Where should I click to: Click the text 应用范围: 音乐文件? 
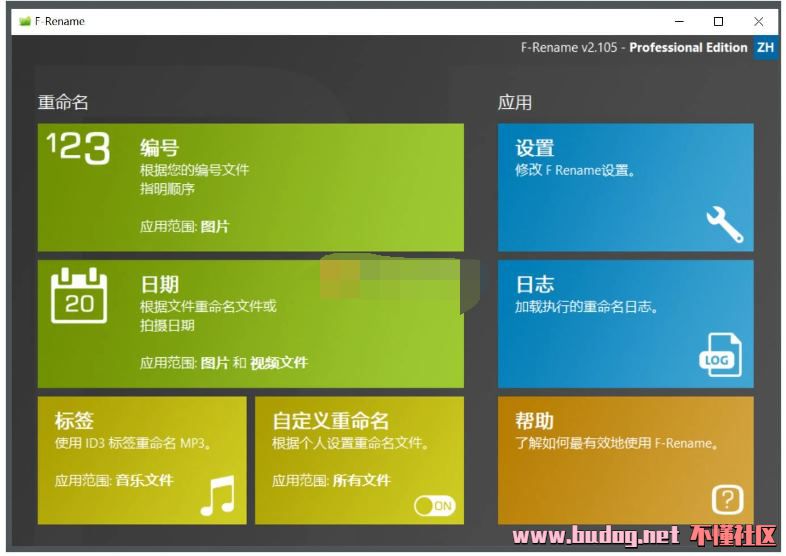pyautogui.click(x=114, y=480)
